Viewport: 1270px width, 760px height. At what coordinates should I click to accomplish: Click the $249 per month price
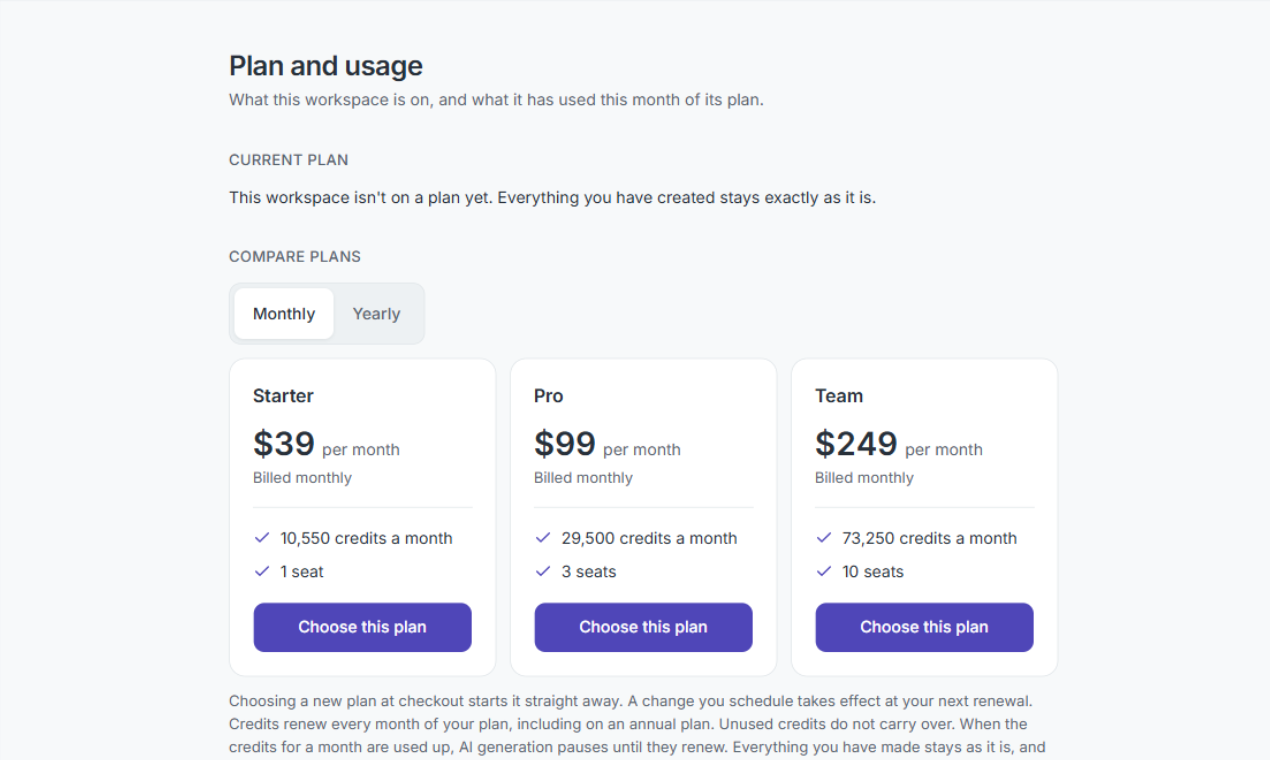click(x=899, y=444)
